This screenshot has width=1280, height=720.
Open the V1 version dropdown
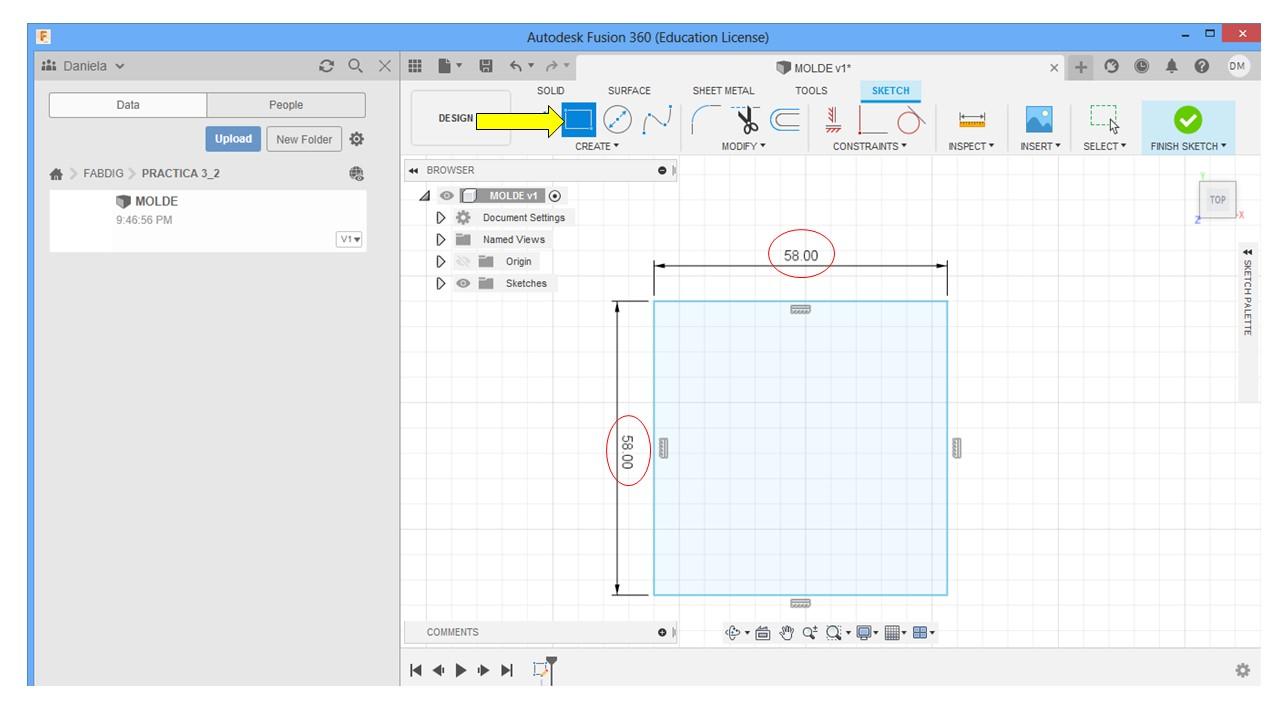coord(349,239)
